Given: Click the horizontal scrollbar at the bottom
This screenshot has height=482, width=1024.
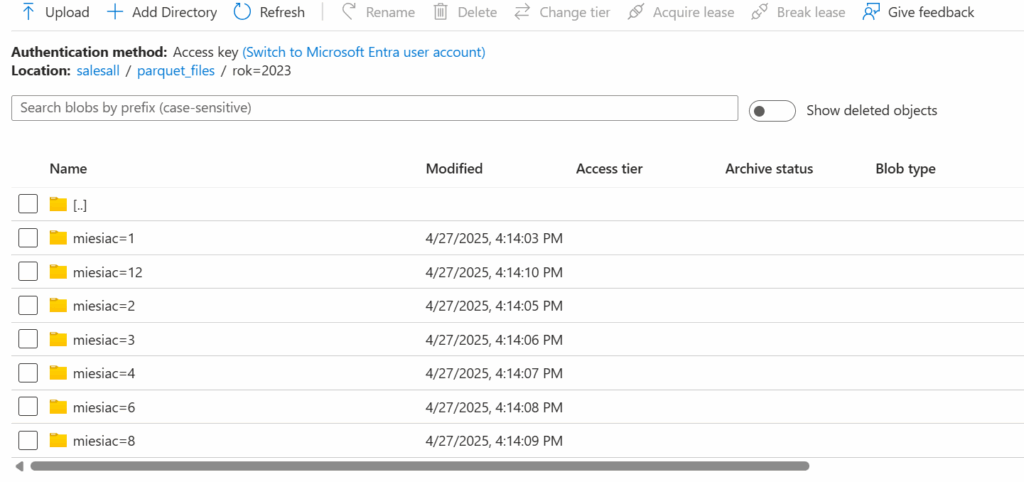Looking at the screenshot, I should point(420,466).
